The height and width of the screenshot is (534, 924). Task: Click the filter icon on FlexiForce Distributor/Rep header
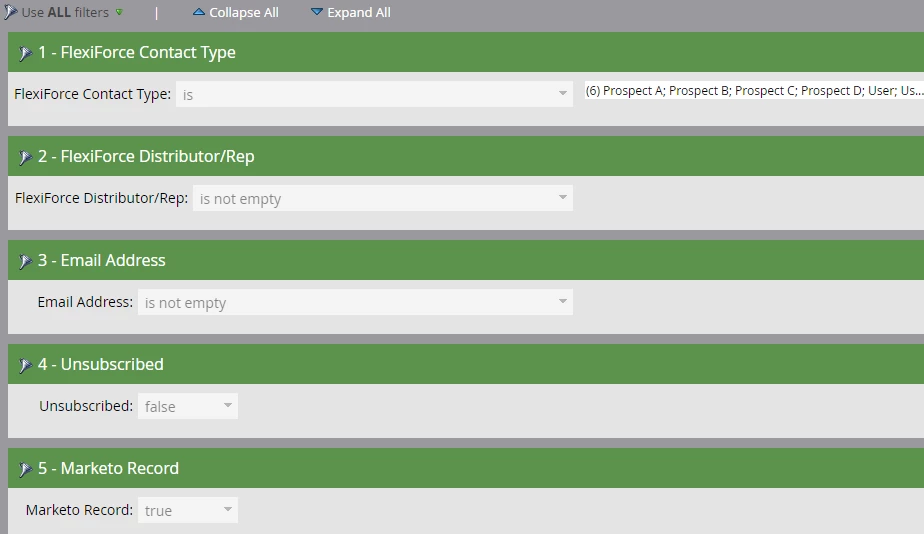(x=25, y=157)
